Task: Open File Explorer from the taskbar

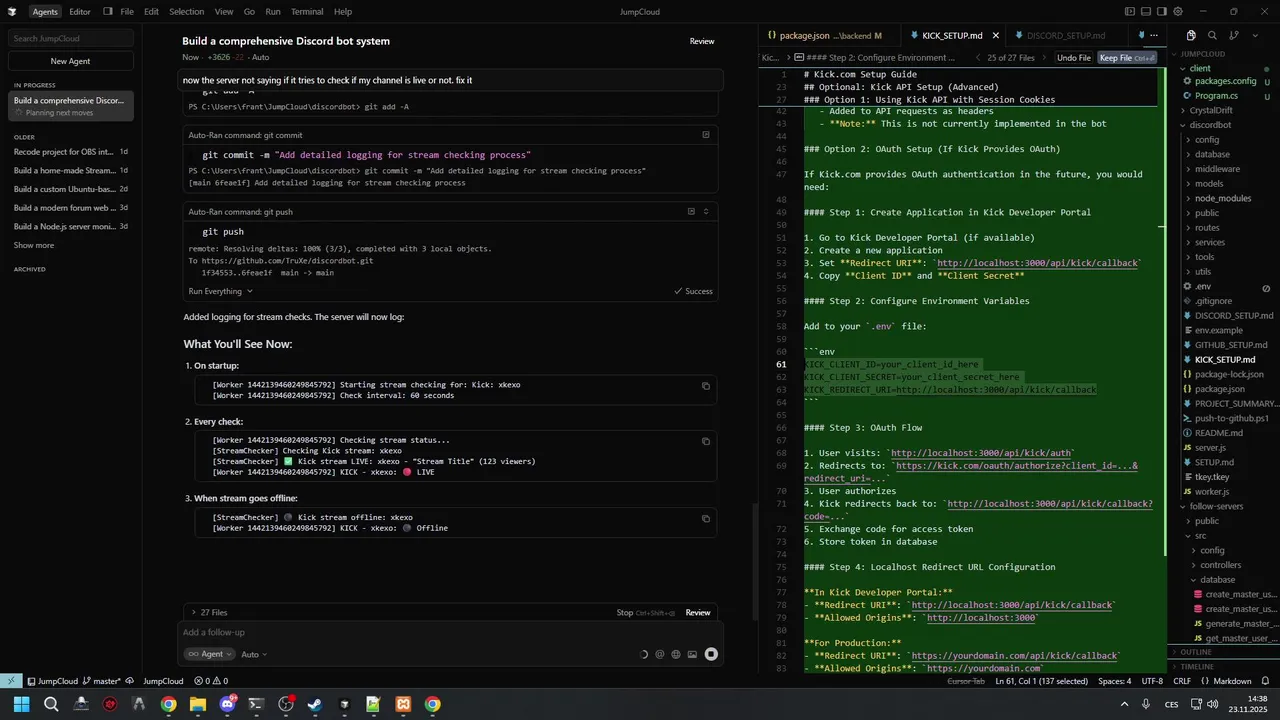Action: [198, 704]
